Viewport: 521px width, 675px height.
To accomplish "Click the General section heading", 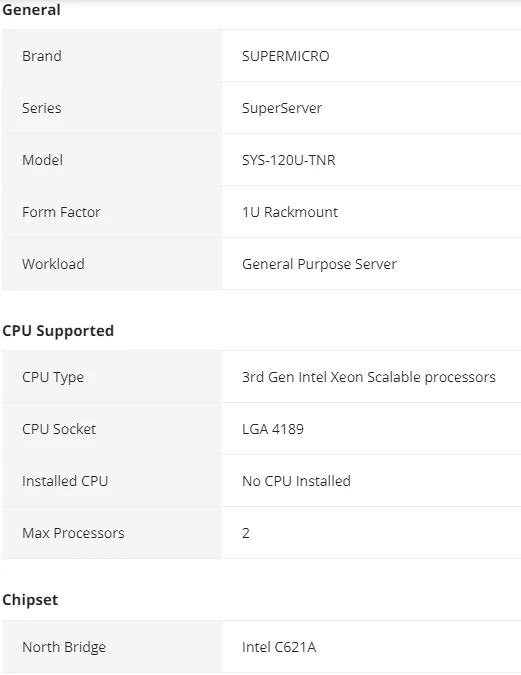I will click(x=31, y=9).
